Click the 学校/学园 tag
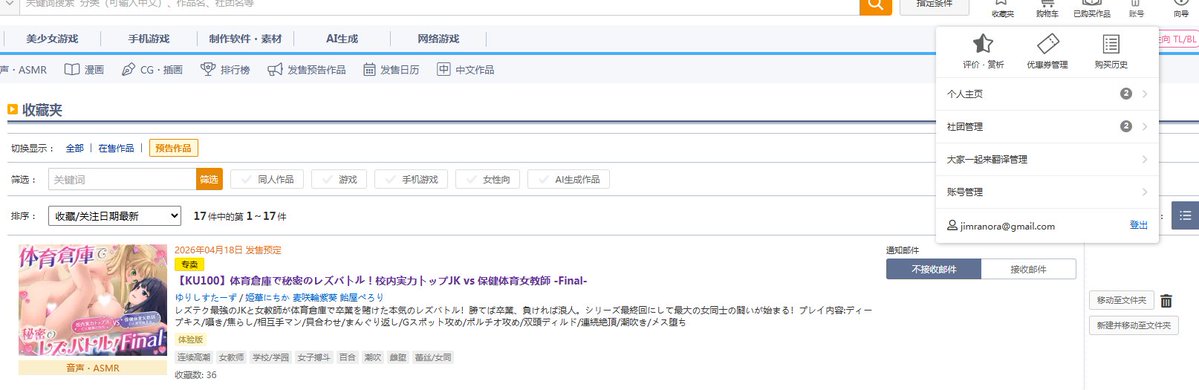 (x=271, y=357)
